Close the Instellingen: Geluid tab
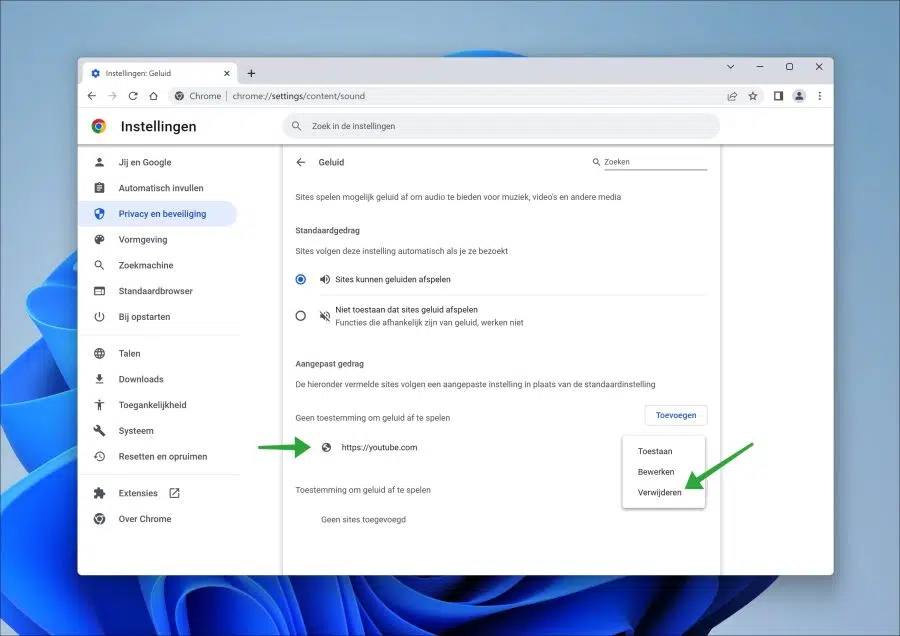 227,73
